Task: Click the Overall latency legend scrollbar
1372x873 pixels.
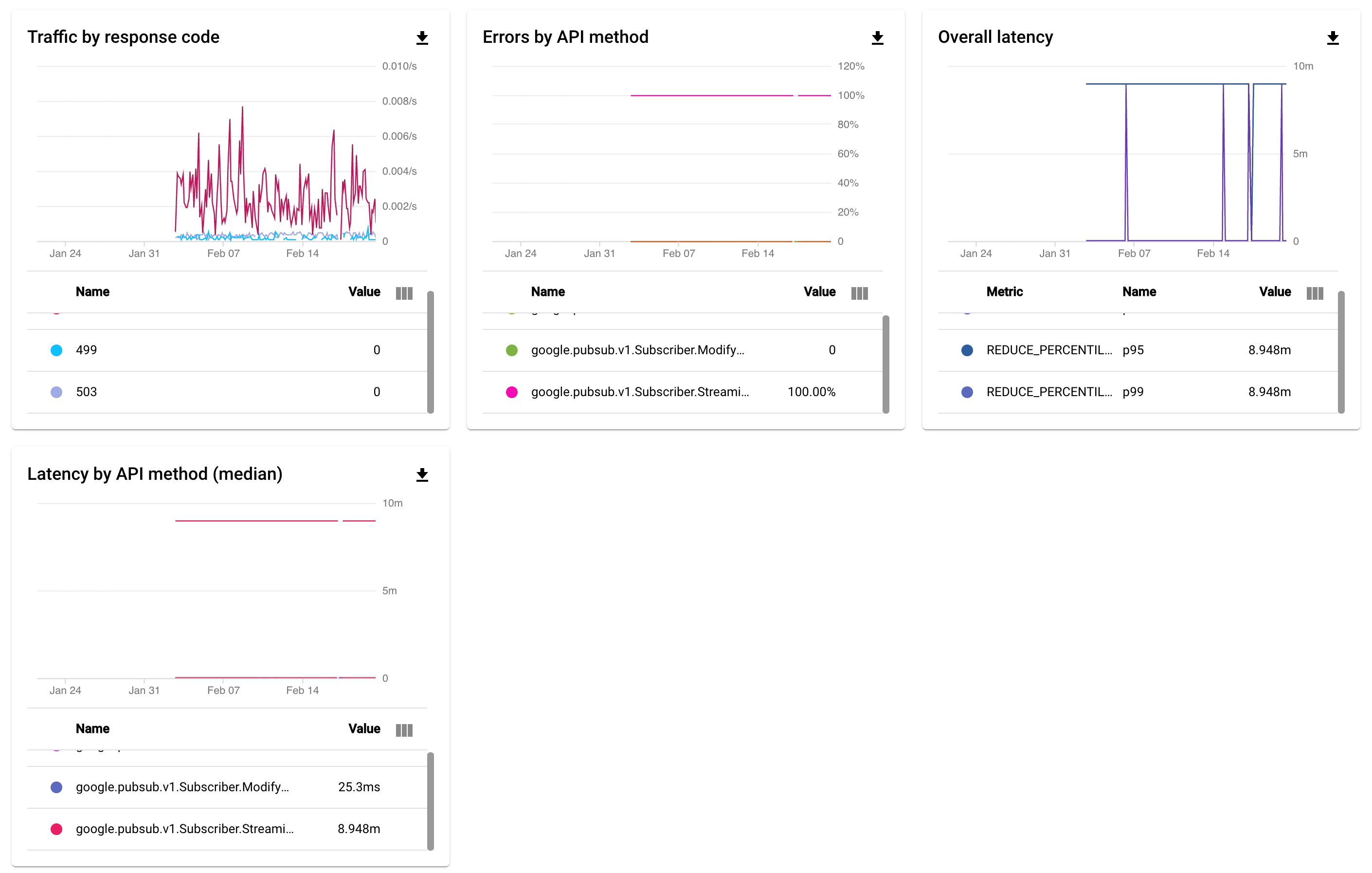Action: tap(1341, 352)
